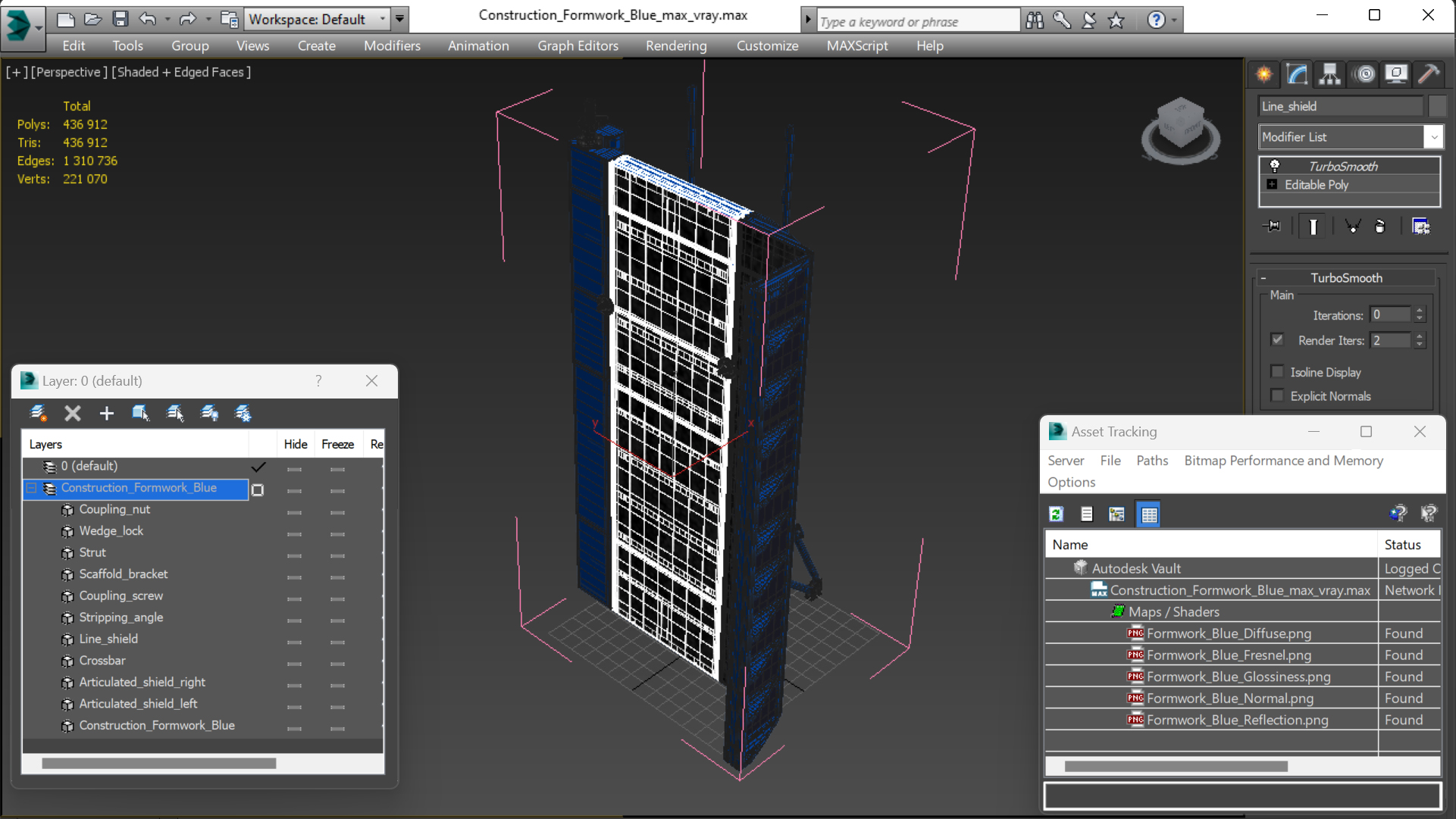This screenshot has height=819, width=1456.
Task: Open the Rendering menu
Action: [x=676, y=45]
